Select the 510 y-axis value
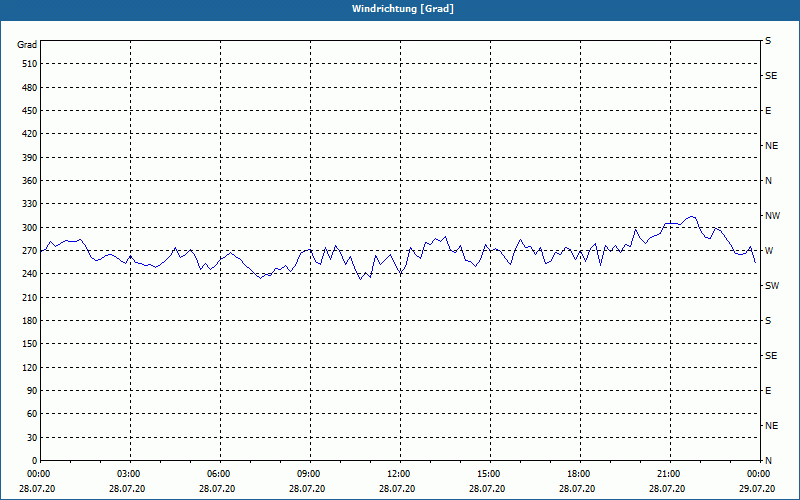This screenshot has height=500, width=800. click(x=30, y=64)
